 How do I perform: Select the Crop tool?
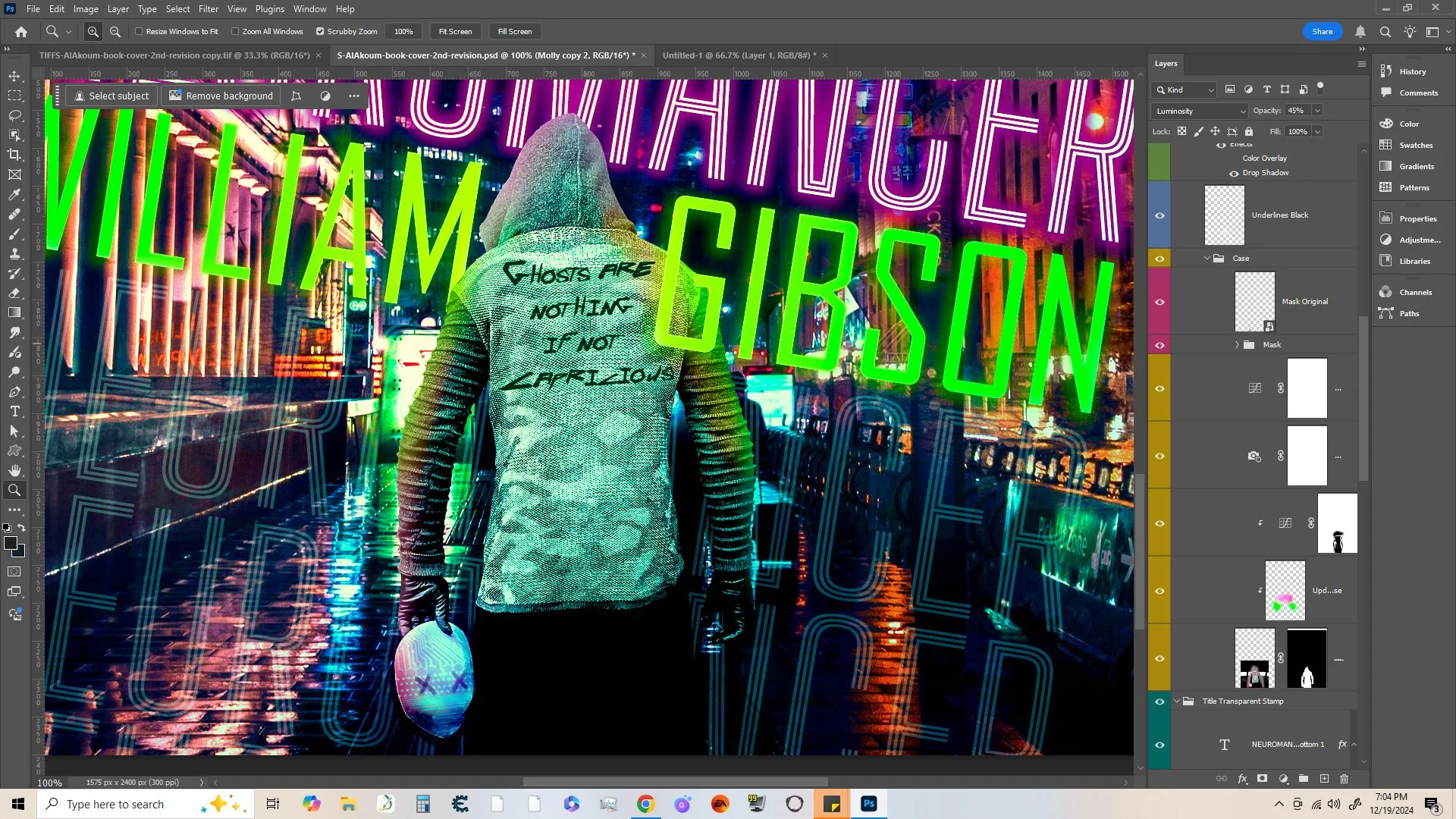click(14, 155)
